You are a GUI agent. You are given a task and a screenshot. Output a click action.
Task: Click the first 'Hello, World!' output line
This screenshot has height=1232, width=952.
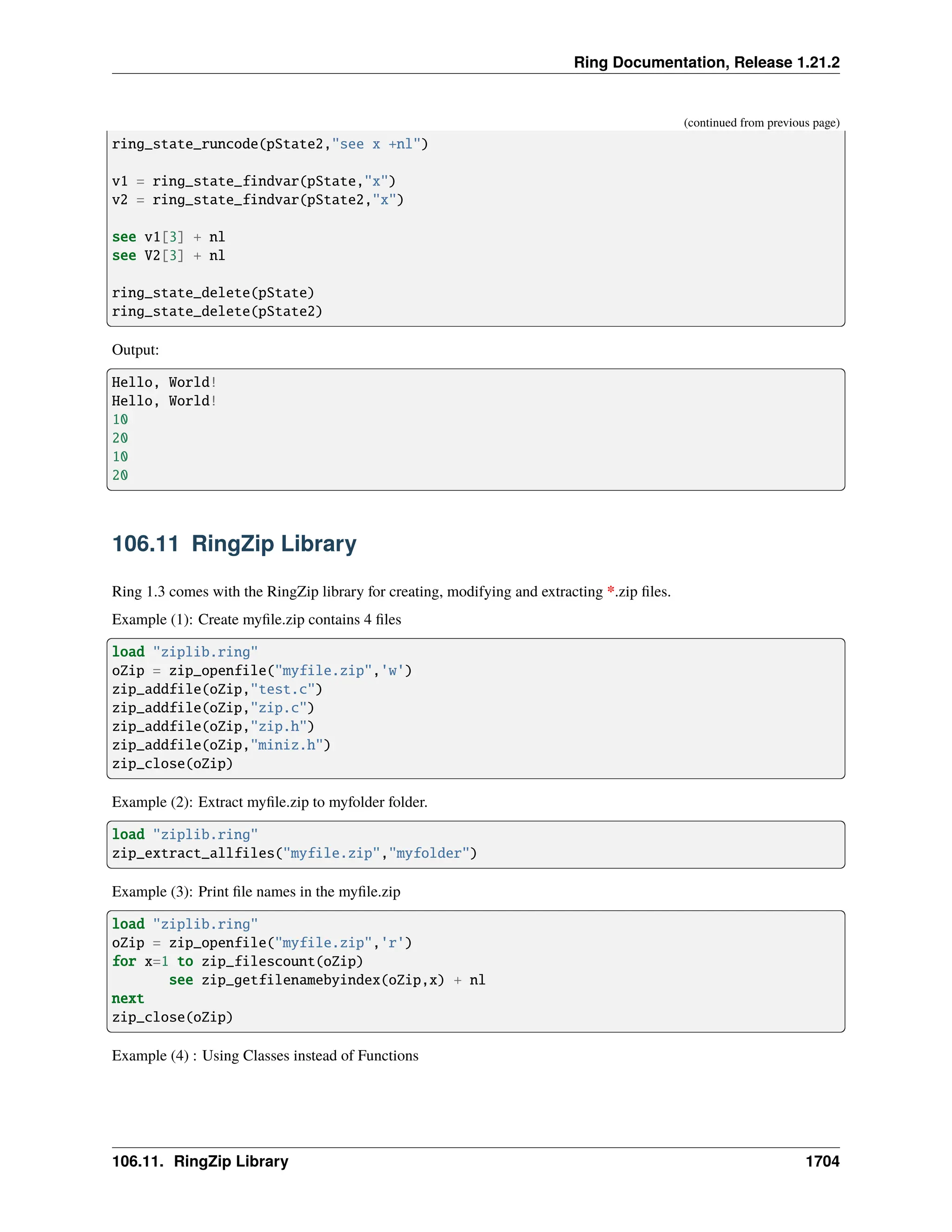pos(164,383)
